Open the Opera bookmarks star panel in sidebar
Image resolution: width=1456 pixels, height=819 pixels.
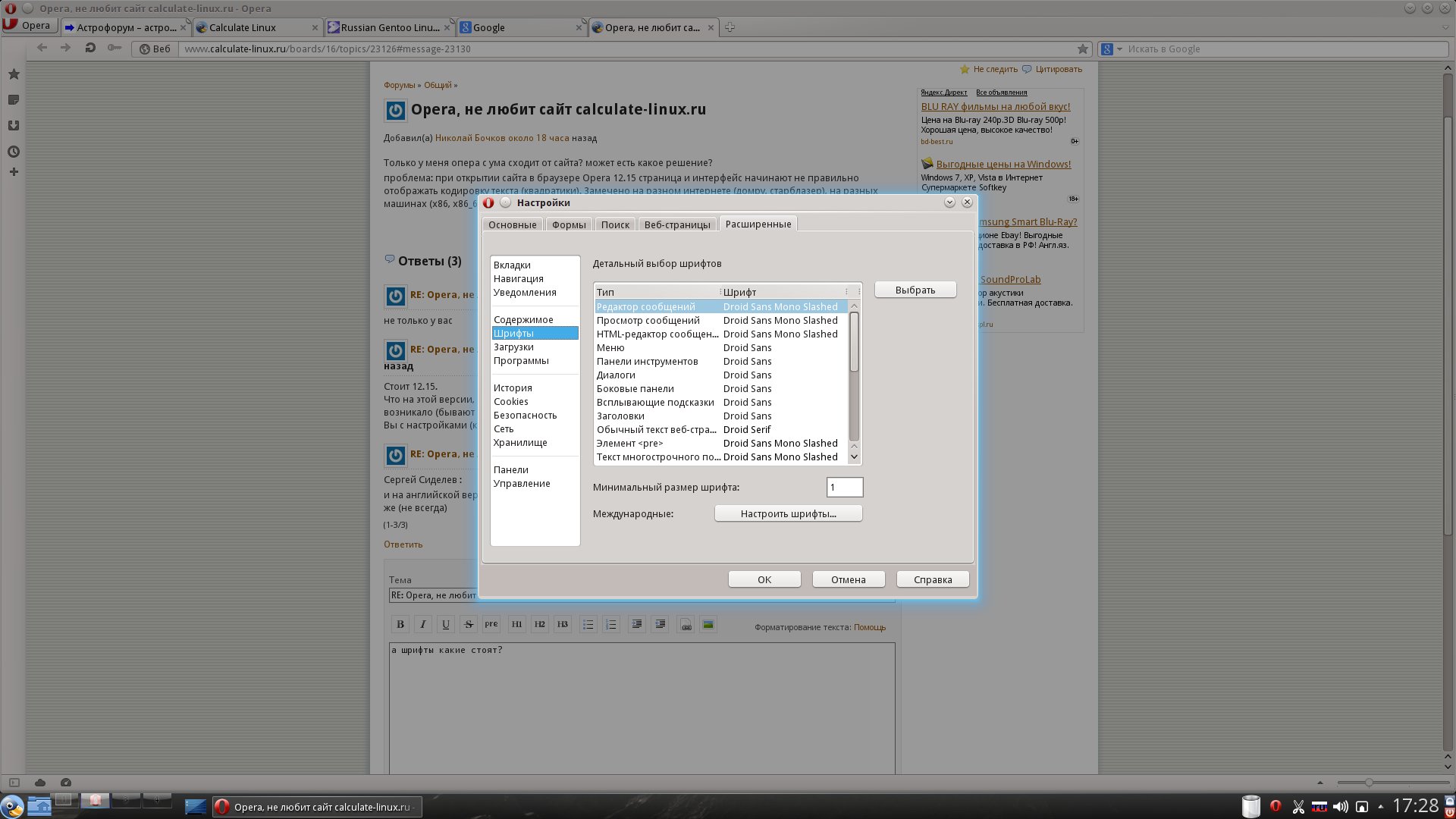tap(14, 74)
